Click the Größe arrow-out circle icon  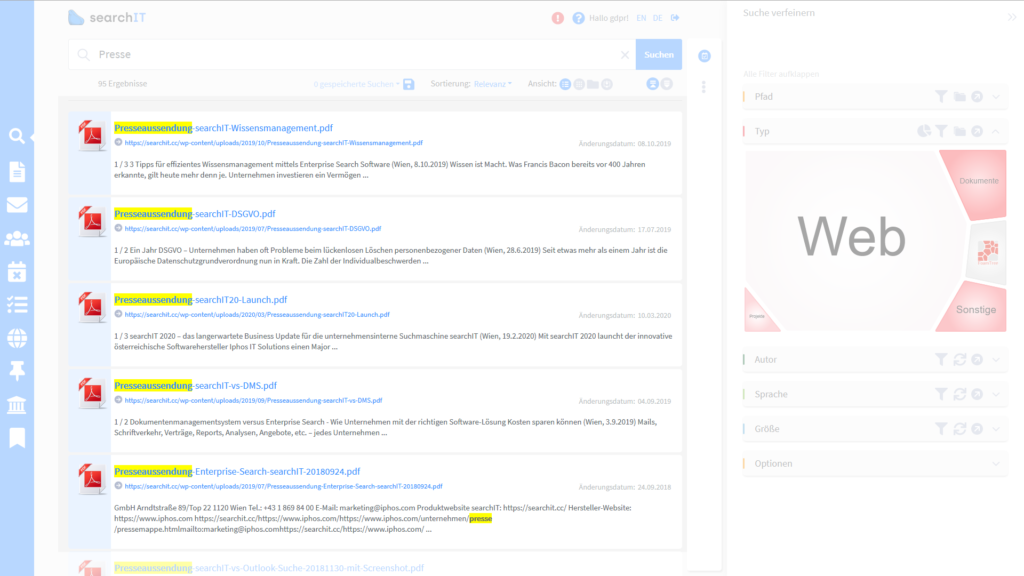(x=977, y=428)
